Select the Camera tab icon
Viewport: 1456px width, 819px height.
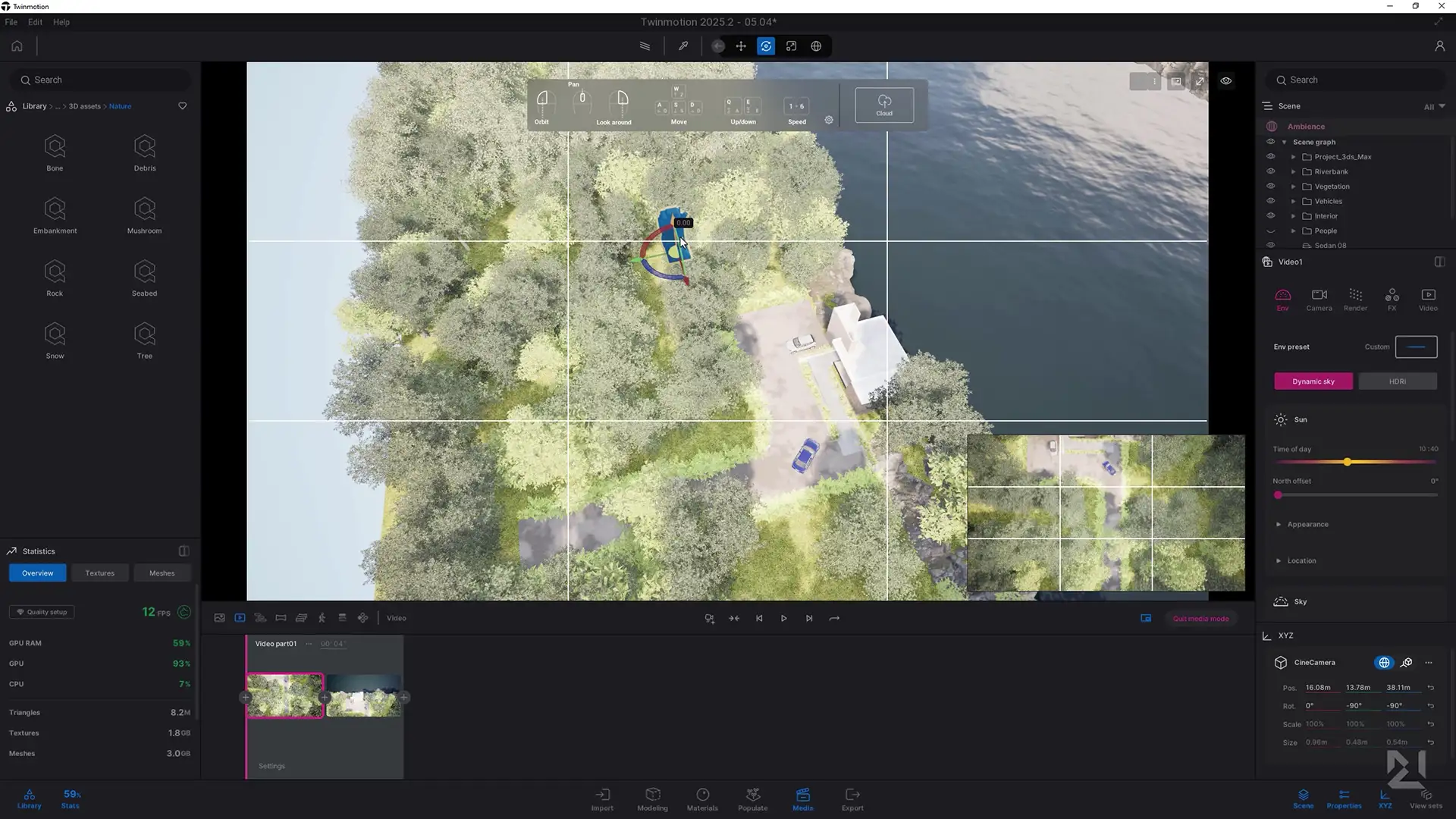point(1319,299)
